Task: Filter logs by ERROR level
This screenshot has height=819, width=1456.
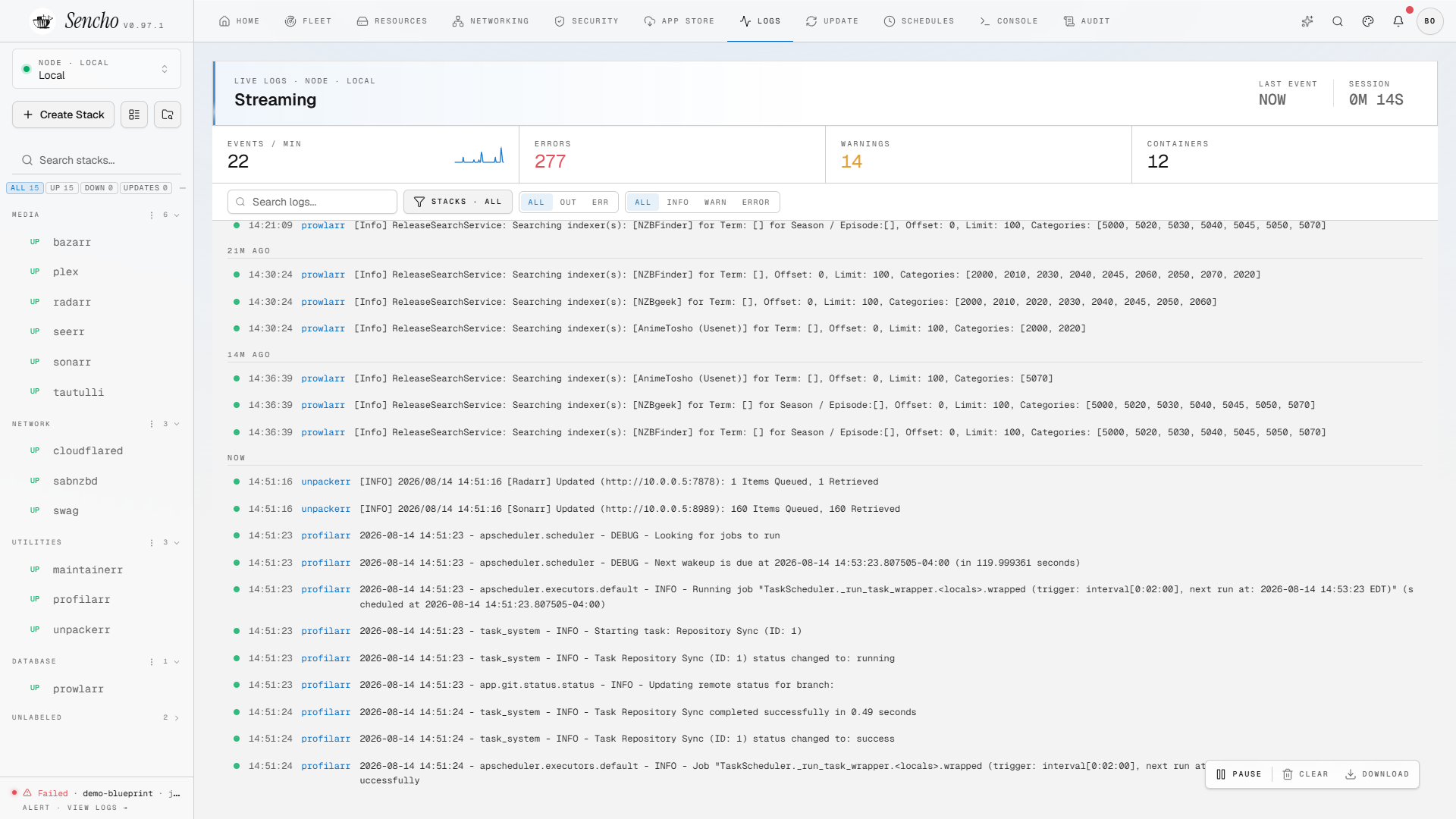Action: (756, 202)
